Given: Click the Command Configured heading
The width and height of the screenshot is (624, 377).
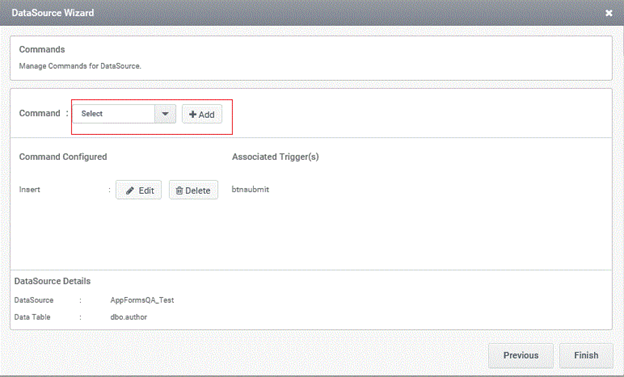Looking at the screenshot, I should [x=63, y=157].
